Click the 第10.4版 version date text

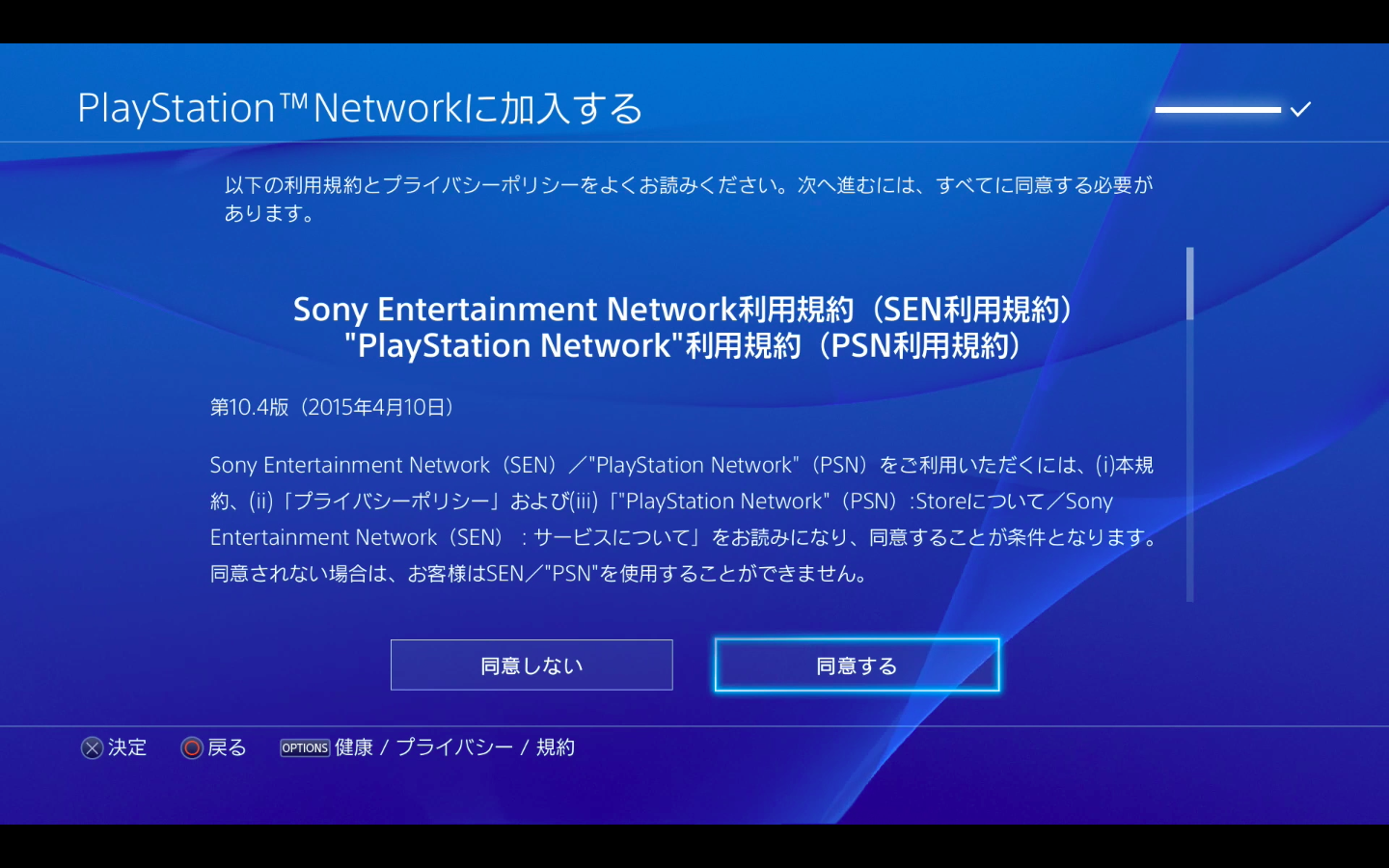332,408
